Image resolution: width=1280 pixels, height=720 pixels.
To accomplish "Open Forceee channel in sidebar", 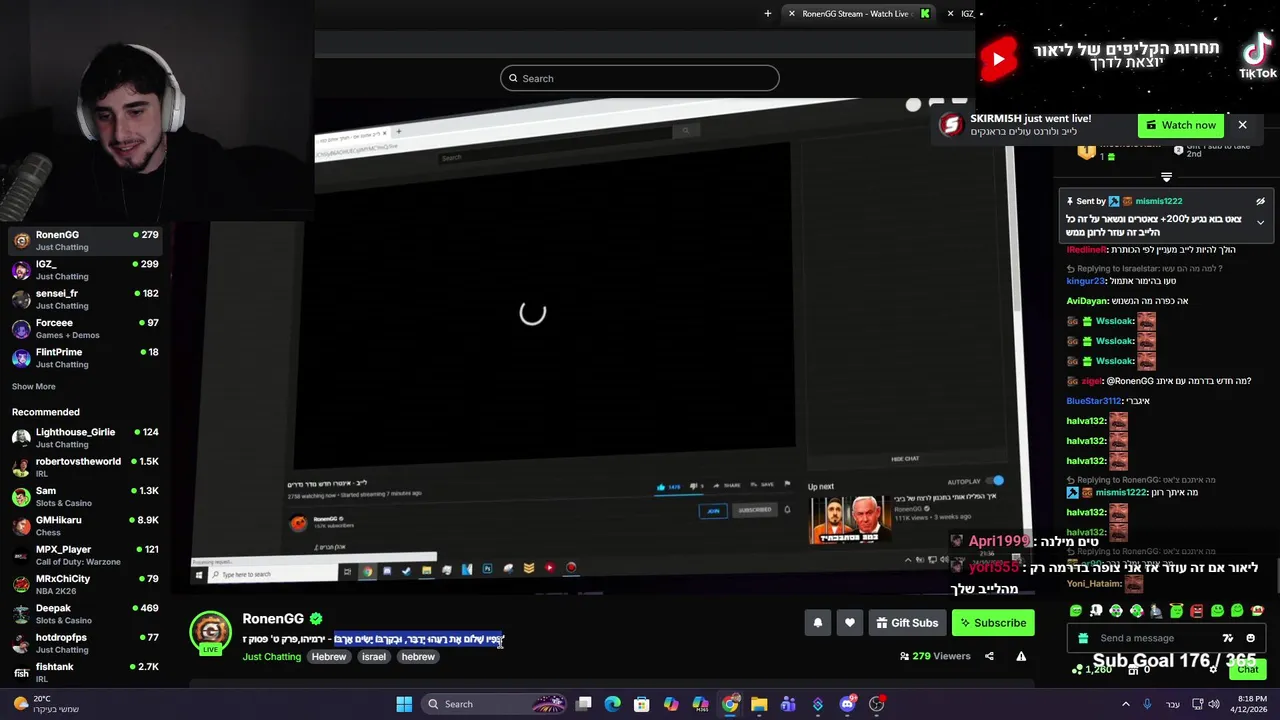I will [85, 328].
